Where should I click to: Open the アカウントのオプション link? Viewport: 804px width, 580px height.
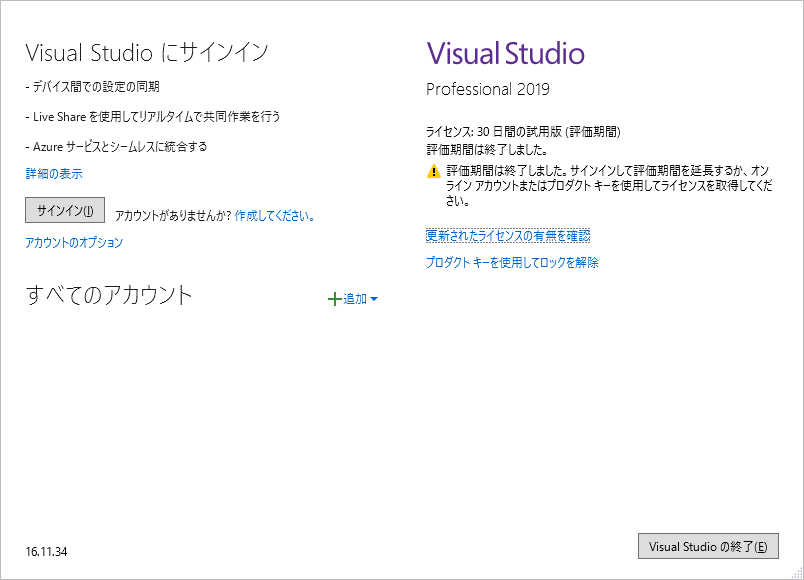(74, 243)
